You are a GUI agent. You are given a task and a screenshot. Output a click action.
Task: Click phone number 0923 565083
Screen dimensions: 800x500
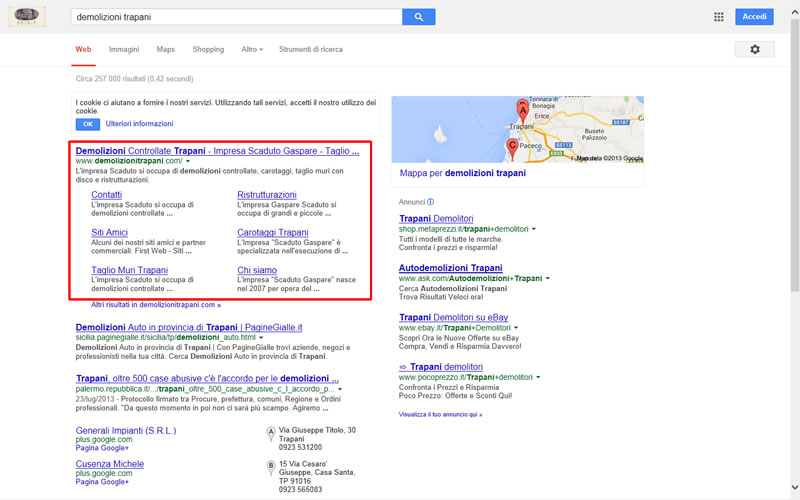300,489
